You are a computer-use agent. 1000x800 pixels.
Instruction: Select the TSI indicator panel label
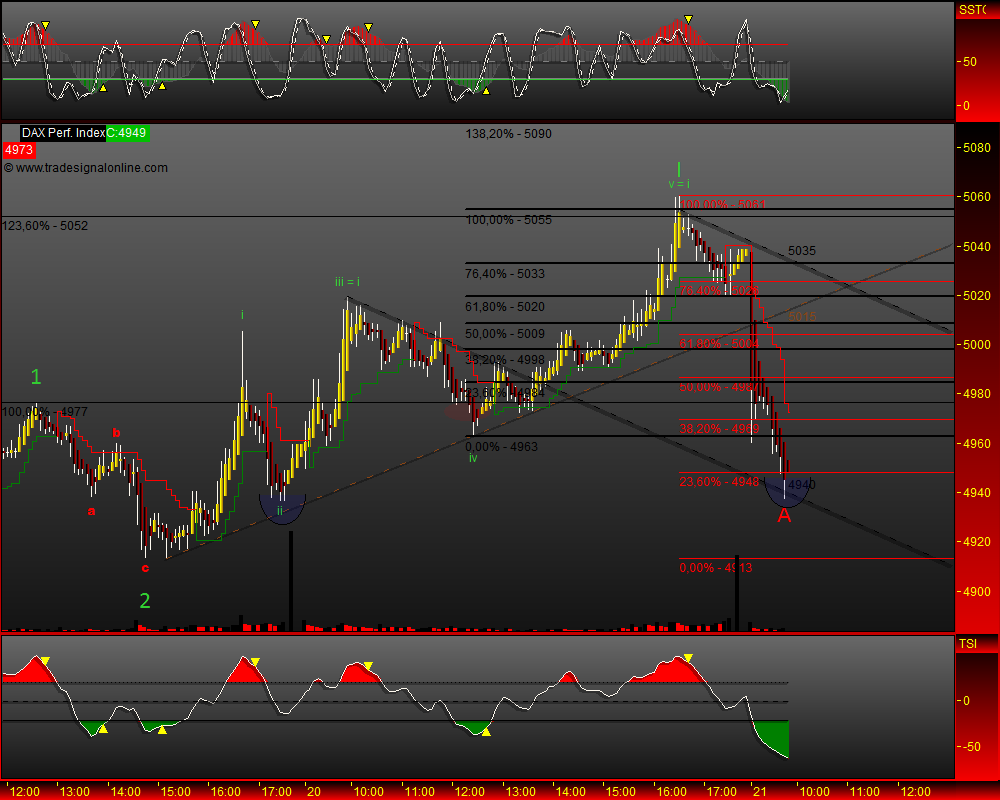(x=968, y=643)
